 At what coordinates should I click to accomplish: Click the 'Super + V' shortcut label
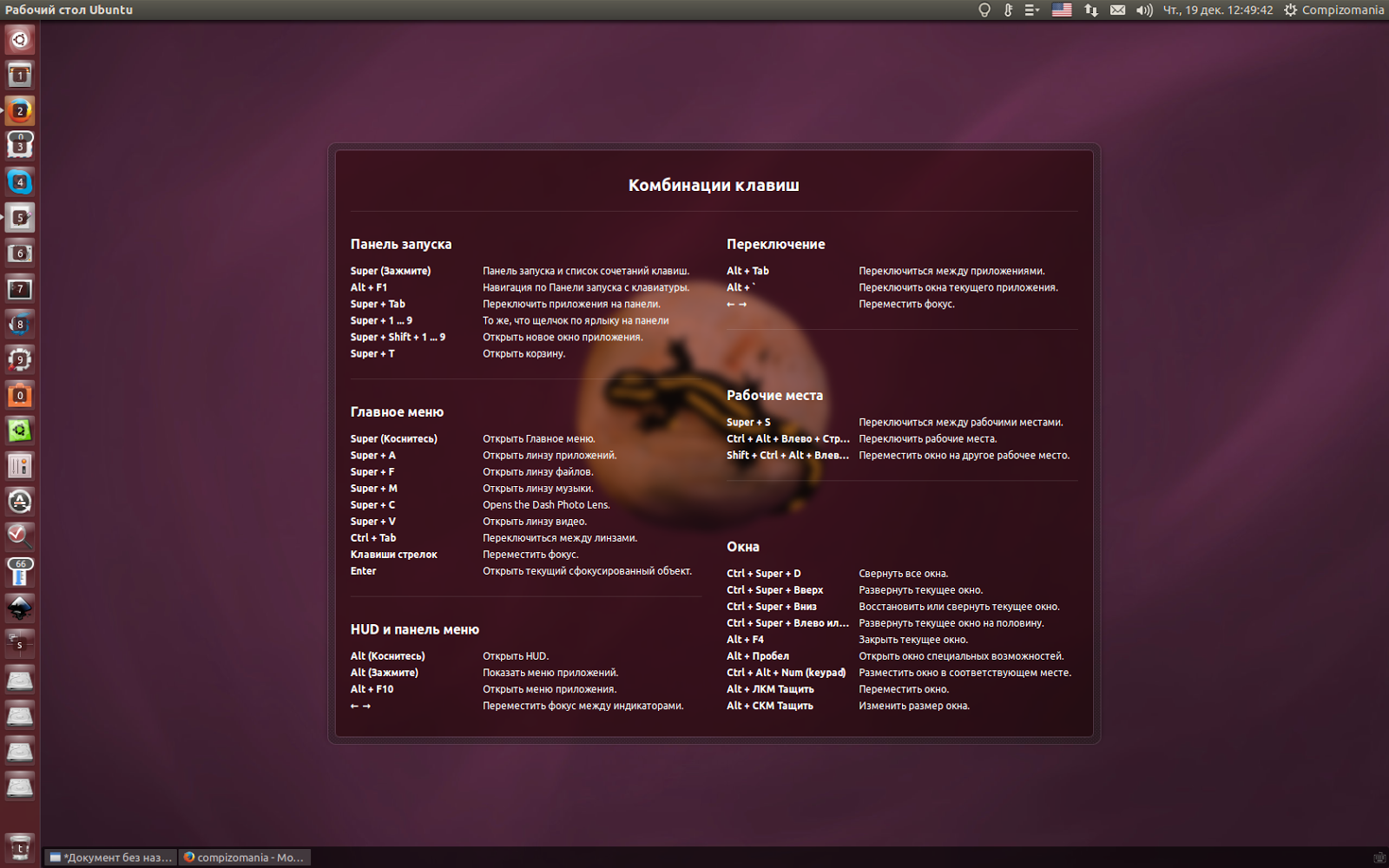click(x=373, y=521)
